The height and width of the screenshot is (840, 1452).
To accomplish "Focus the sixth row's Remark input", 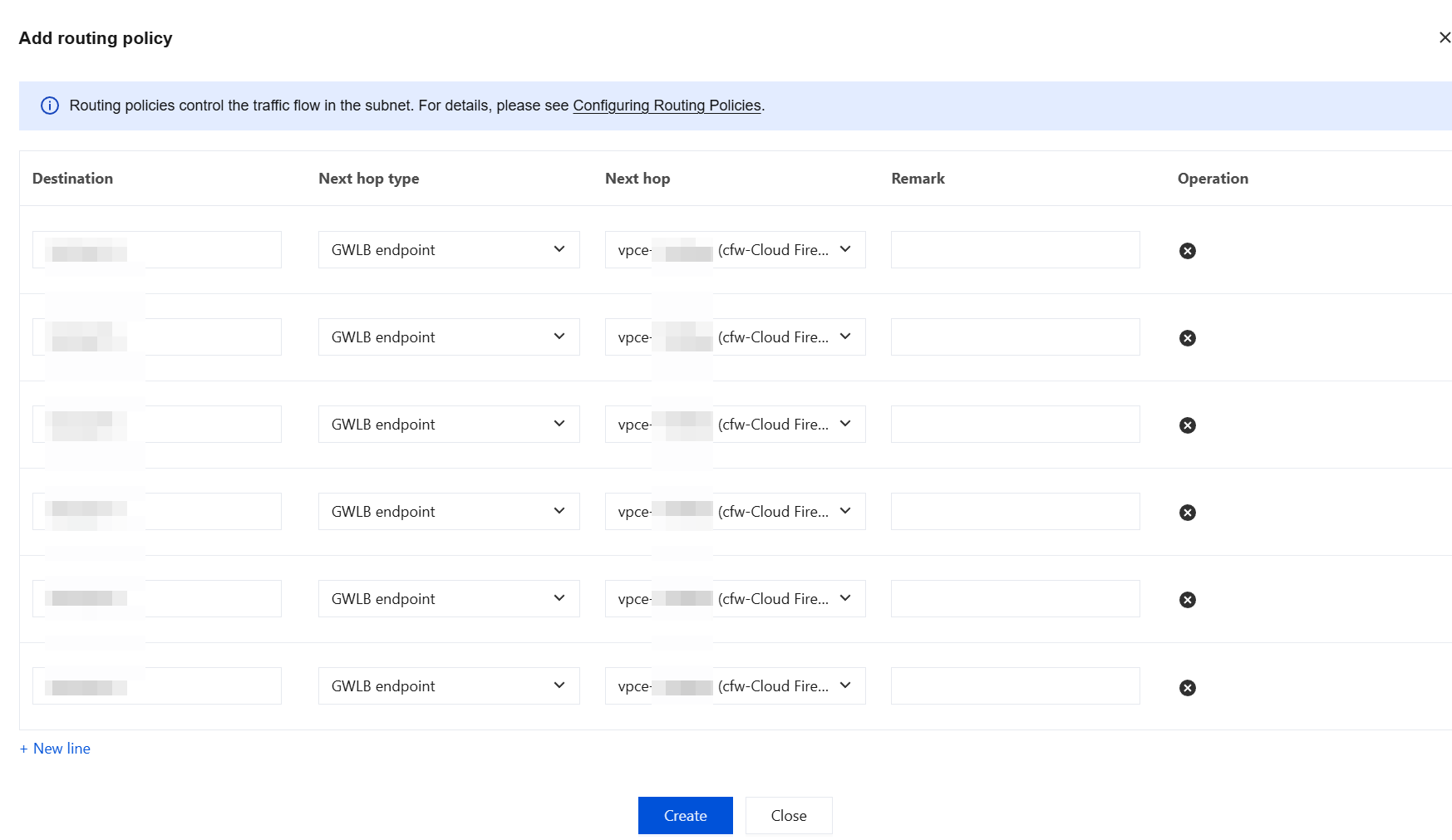I will (1015, 685).
